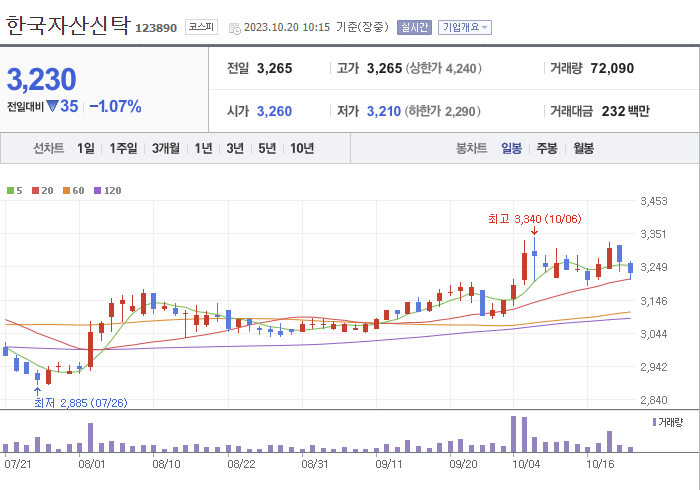Click the 저가 value 3,210
Viewport: 700px width, 490px height.
click(x=384, y=111)
